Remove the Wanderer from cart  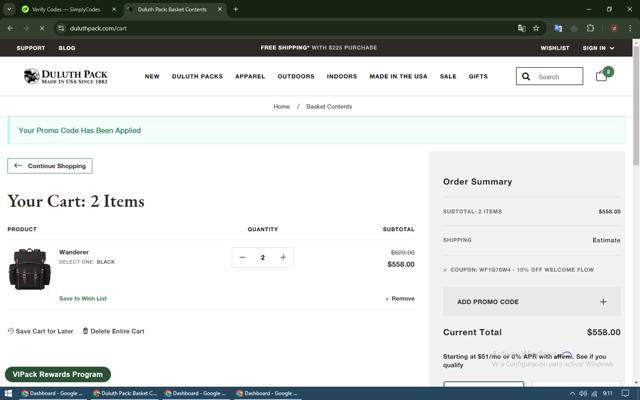(400, 299)
